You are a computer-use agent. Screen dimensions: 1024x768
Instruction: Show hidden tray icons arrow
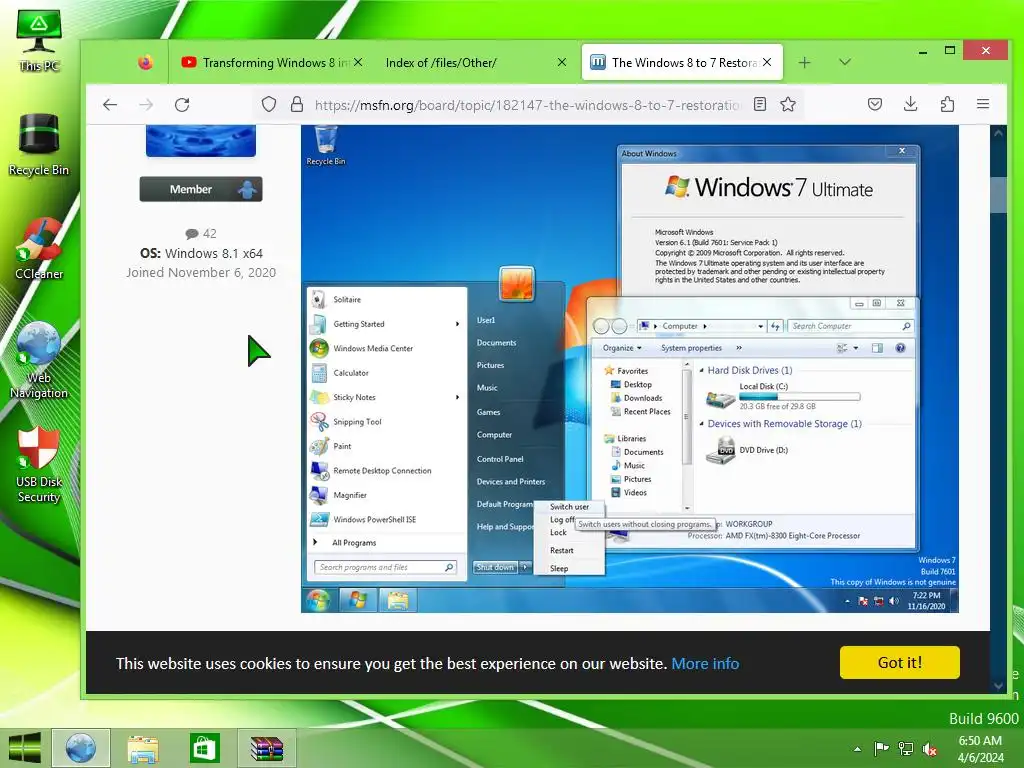(857, 749)
